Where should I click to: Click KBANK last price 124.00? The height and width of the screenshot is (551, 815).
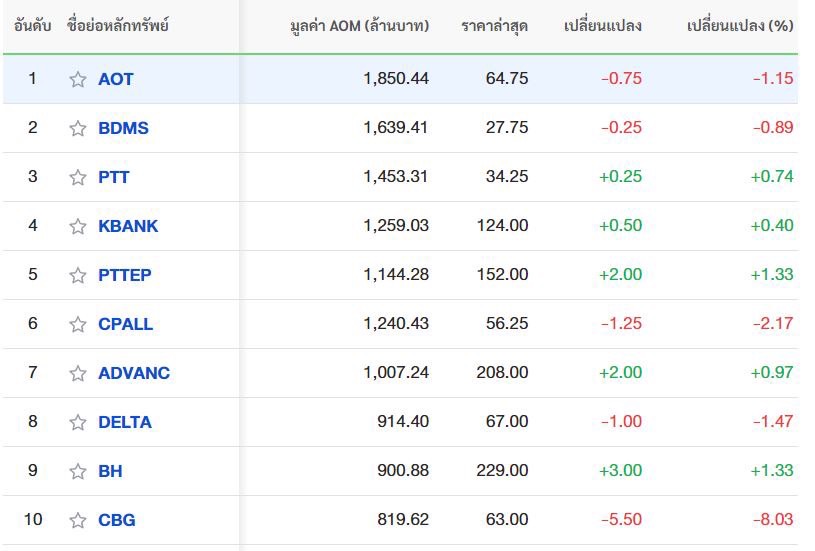[x=503, y=225]
